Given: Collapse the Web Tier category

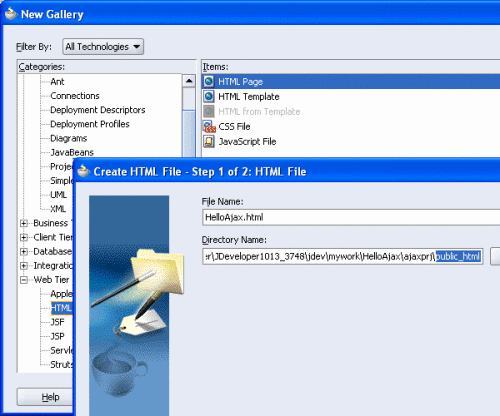Looking at the screenshot, I should point(24,280).
